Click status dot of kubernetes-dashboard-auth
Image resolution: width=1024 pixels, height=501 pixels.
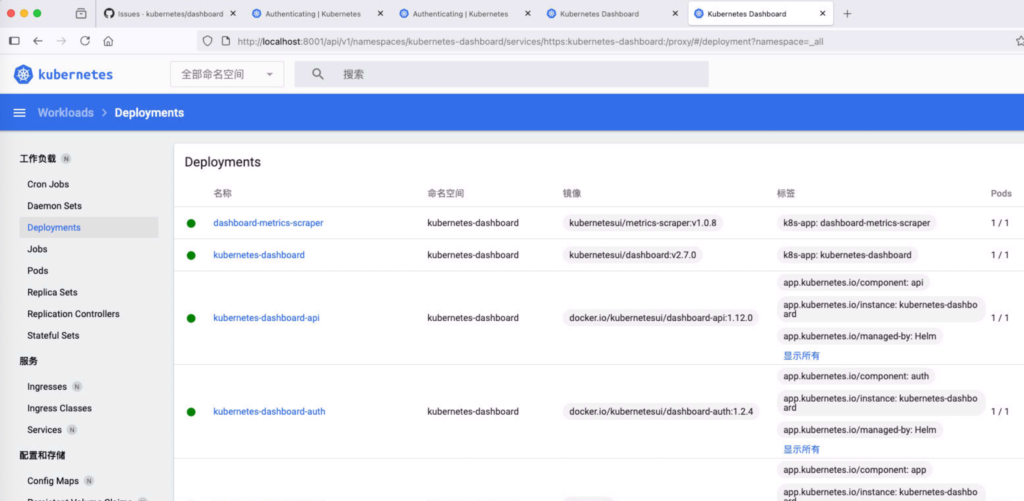point(191,412)
